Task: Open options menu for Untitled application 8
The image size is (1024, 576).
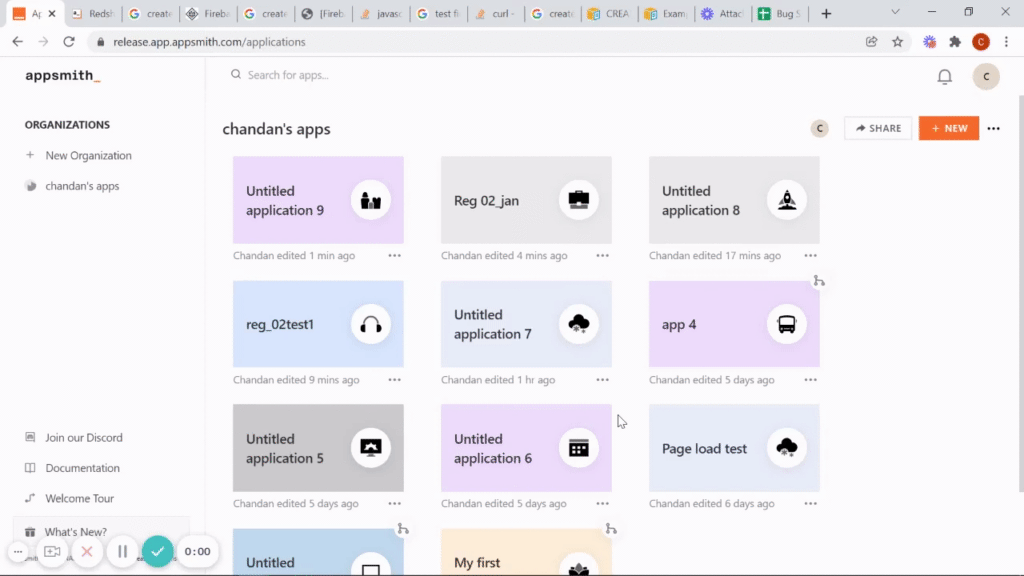Action: [x=810, y=255]
